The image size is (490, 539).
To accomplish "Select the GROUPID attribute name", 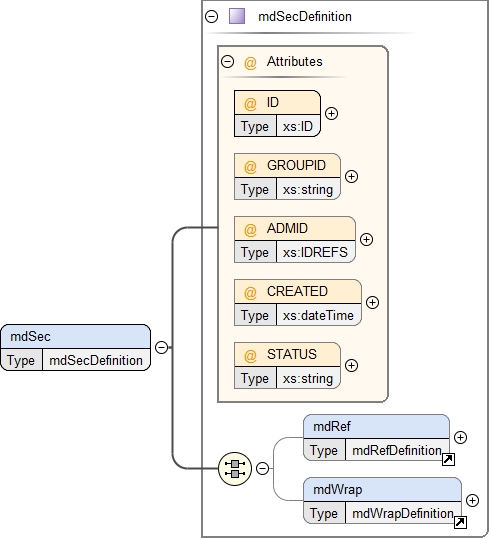I will pos(296,165).
